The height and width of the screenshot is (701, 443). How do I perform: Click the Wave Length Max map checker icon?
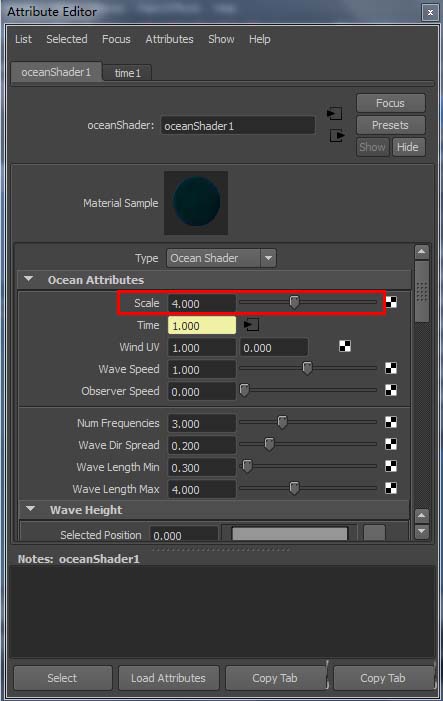391,488
